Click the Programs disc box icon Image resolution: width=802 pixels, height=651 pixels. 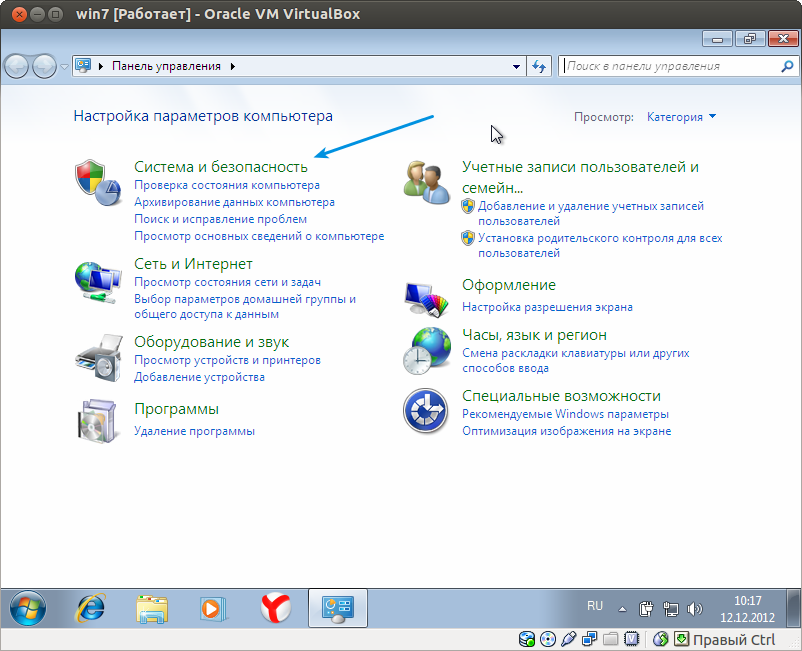coord(97,421)
